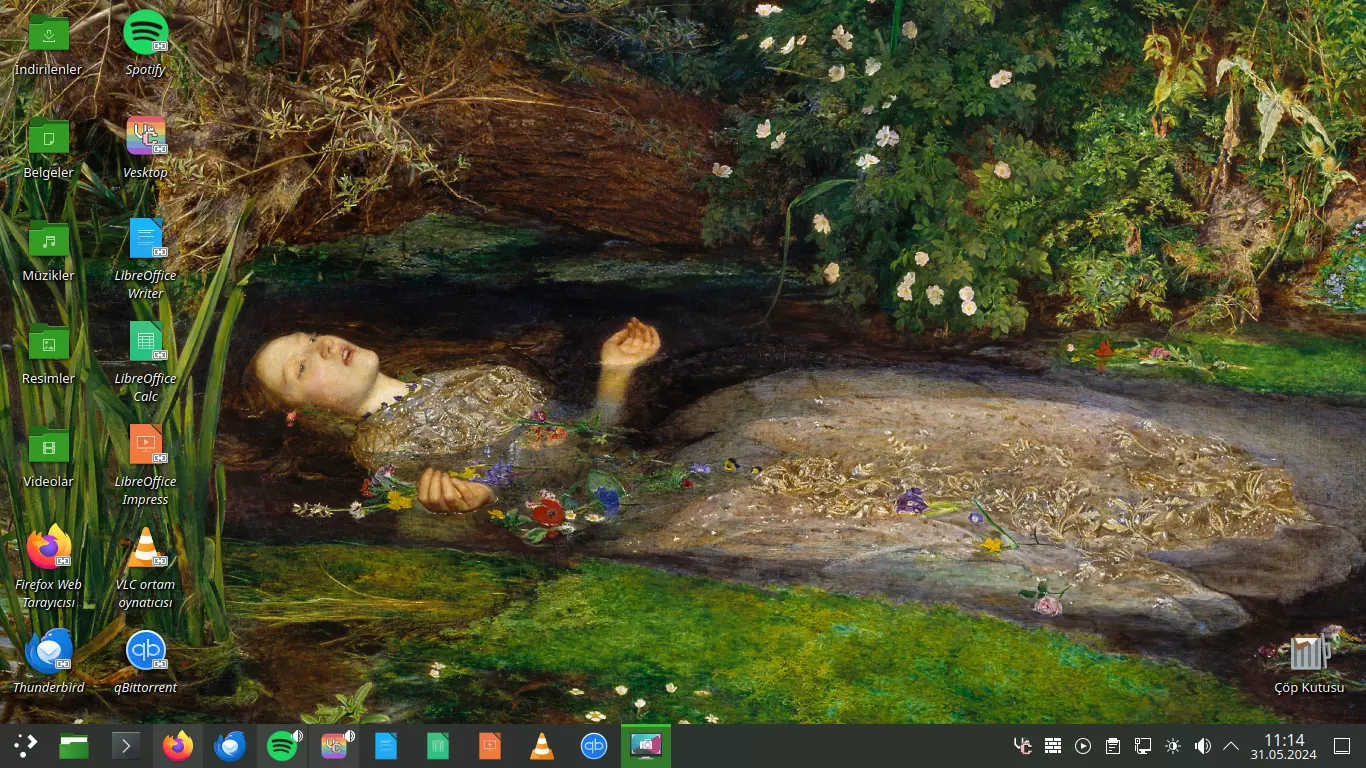Switch to Spotify from the taskbar
Viewport: 1366px width, 768px height.
[x=282, y=746]
